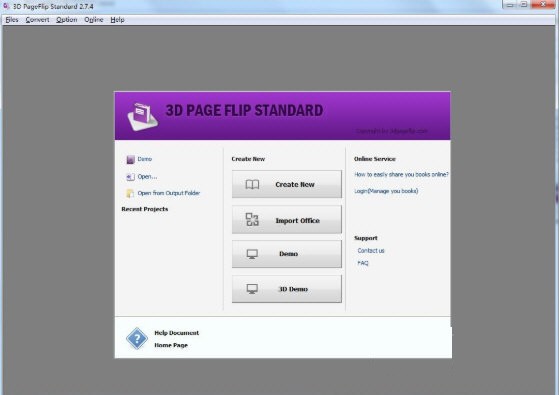This screenshot has width=560, height=395.
Task: Open the Demo project link
Action: coord(145,159)
